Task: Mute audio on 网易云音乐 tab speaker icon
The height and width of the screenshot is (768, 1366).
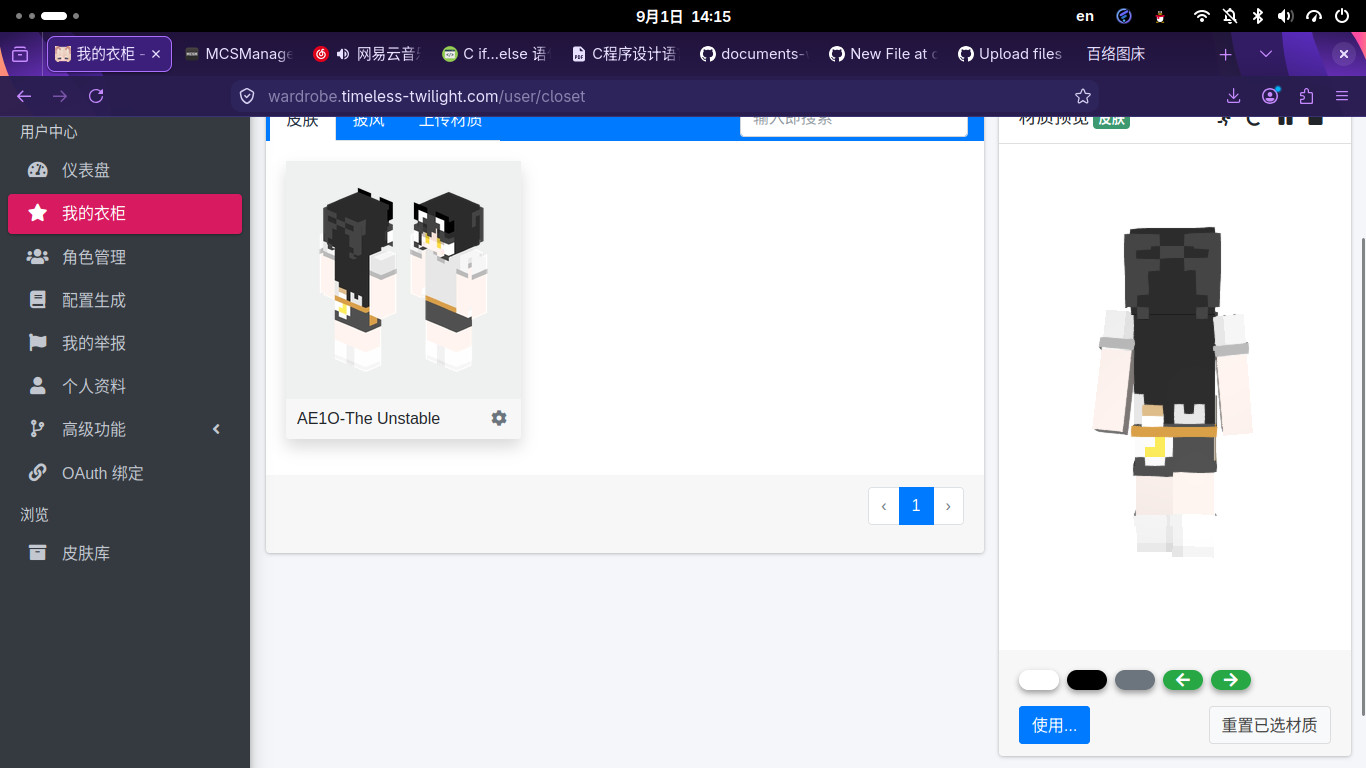Action: (343, 54)
